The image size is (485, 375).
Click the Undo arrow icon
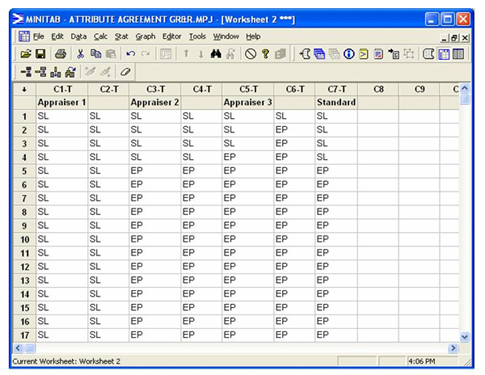(x=131, y=54)
